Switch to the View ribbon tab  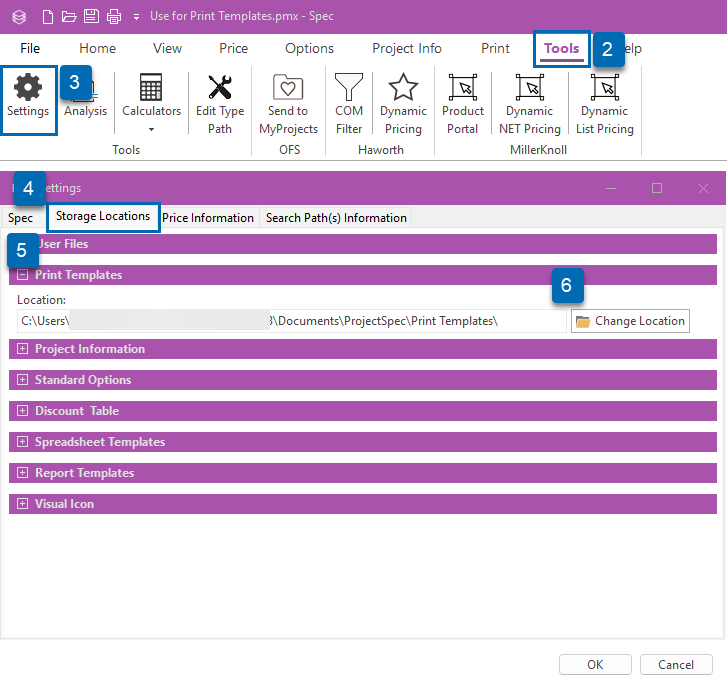[167, 48]
